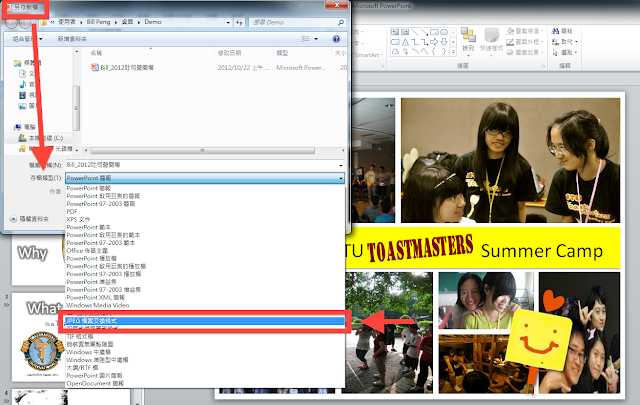Select the arrow line shape
Screen dimensions: 640x405
[424, 32]
